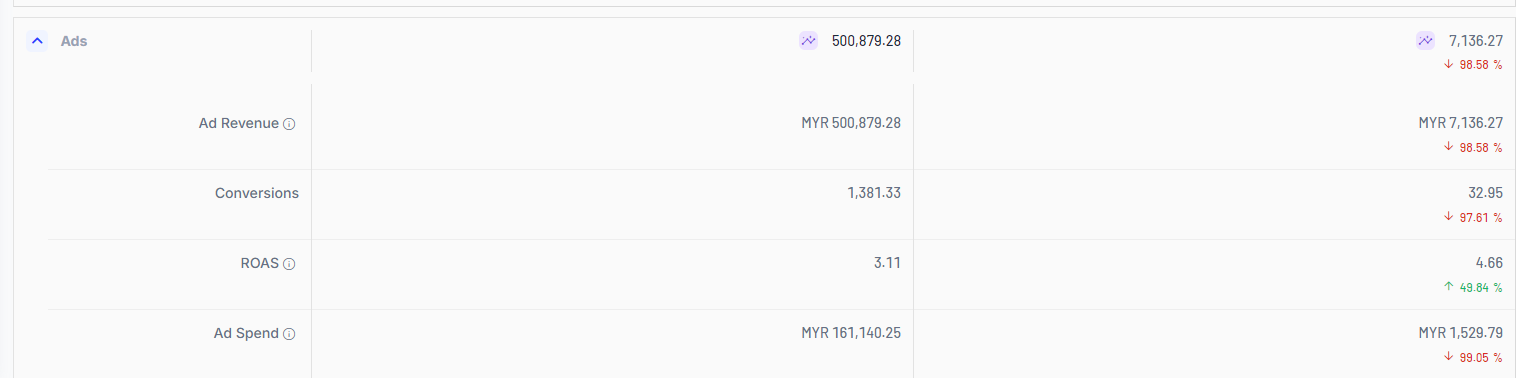Select the MYR 161,140.25 ad spend value
The image size is (1528, 378).
click(851, 333)
